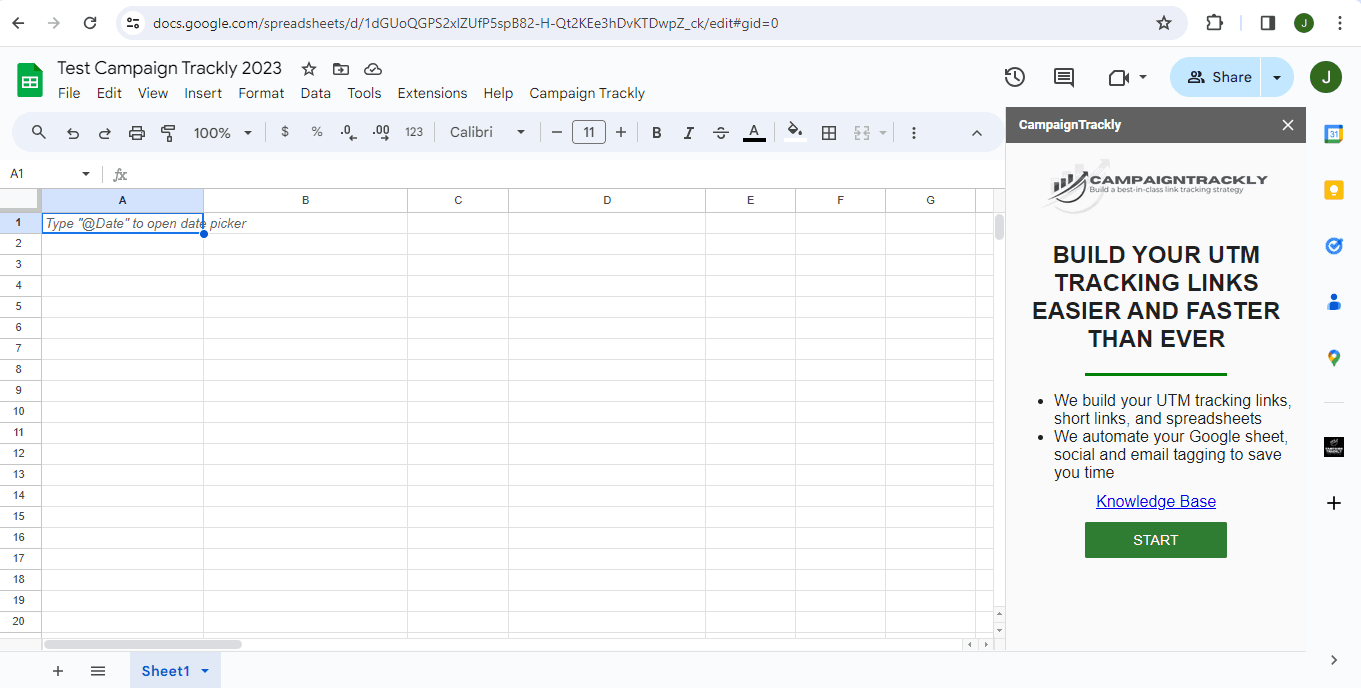Open the text color picker
The width and height of the screenshot is (1361, 688).
753,131
